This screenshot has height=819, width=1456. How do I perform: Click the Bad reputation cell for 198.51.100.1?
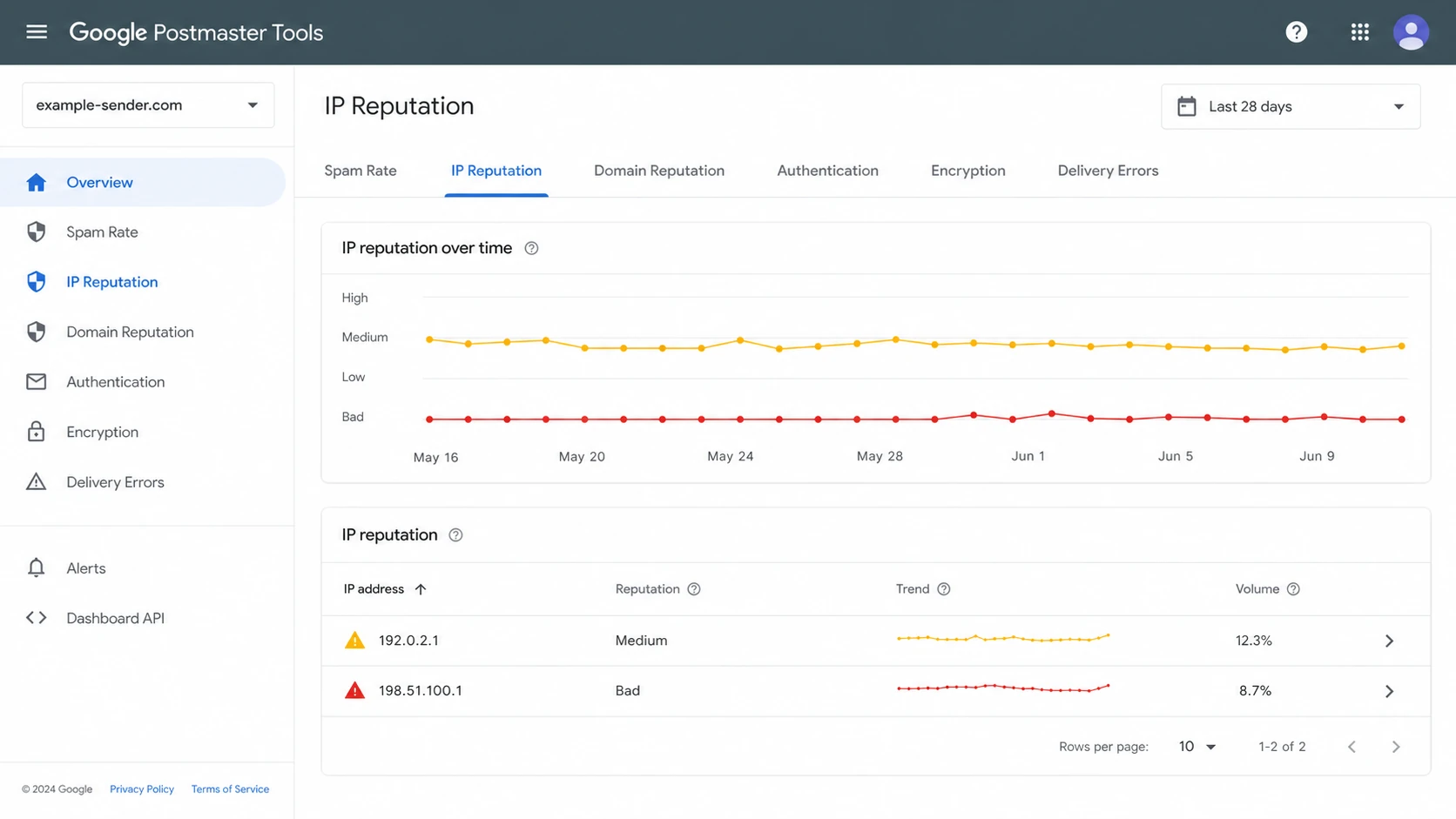628,691
